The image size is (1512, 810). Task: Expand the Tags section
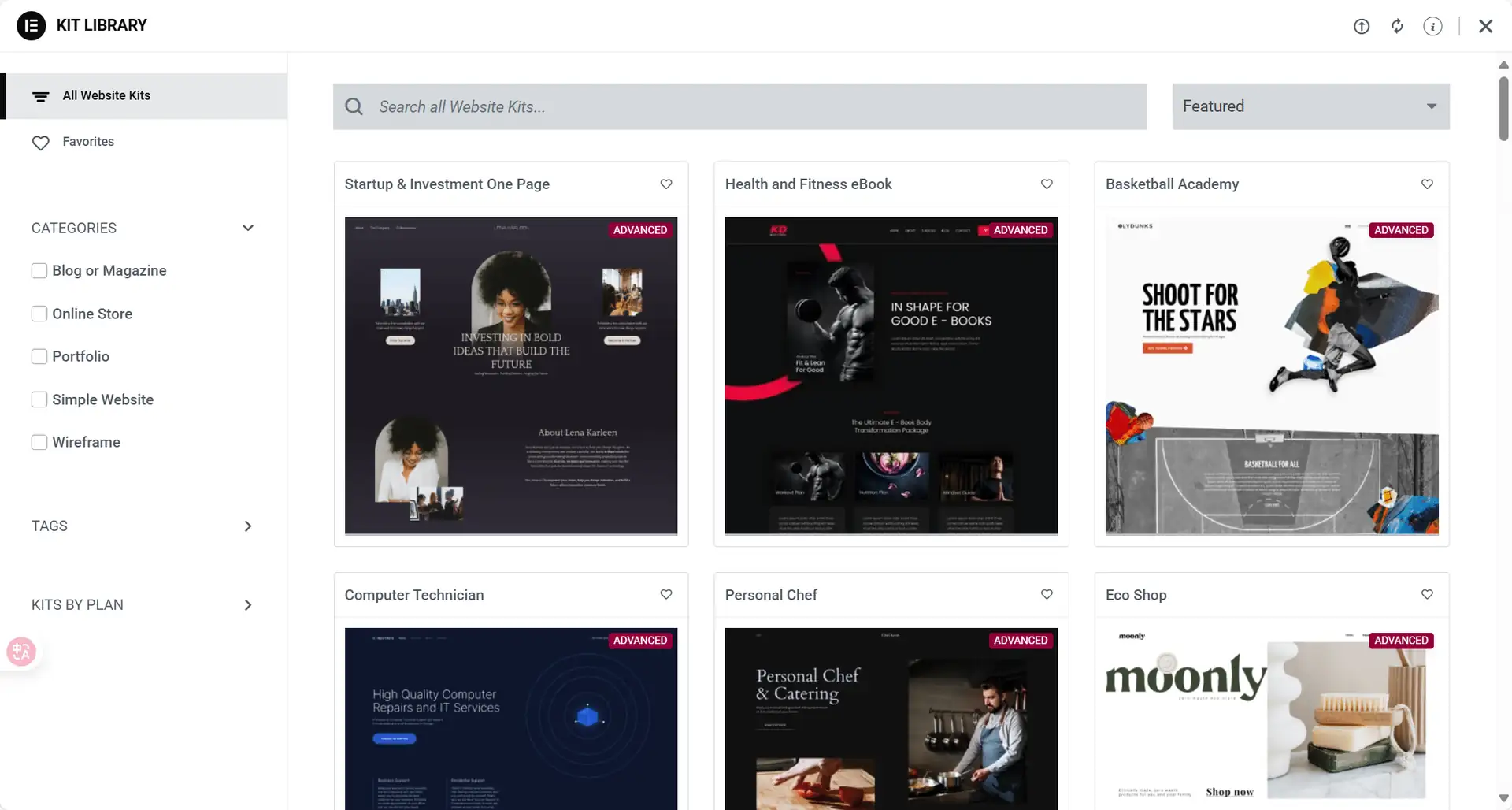point(248,526)
